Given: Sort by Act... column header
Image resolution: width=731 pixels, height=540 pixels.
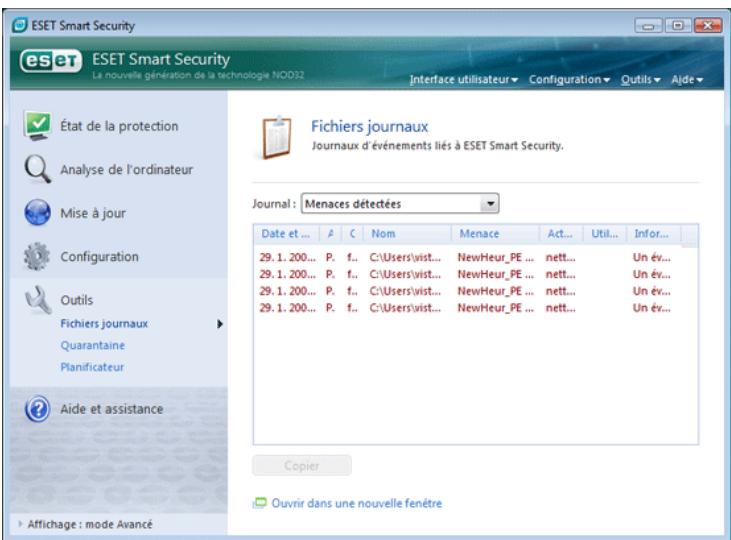Looking at the screenshot, I should (561, 234).
